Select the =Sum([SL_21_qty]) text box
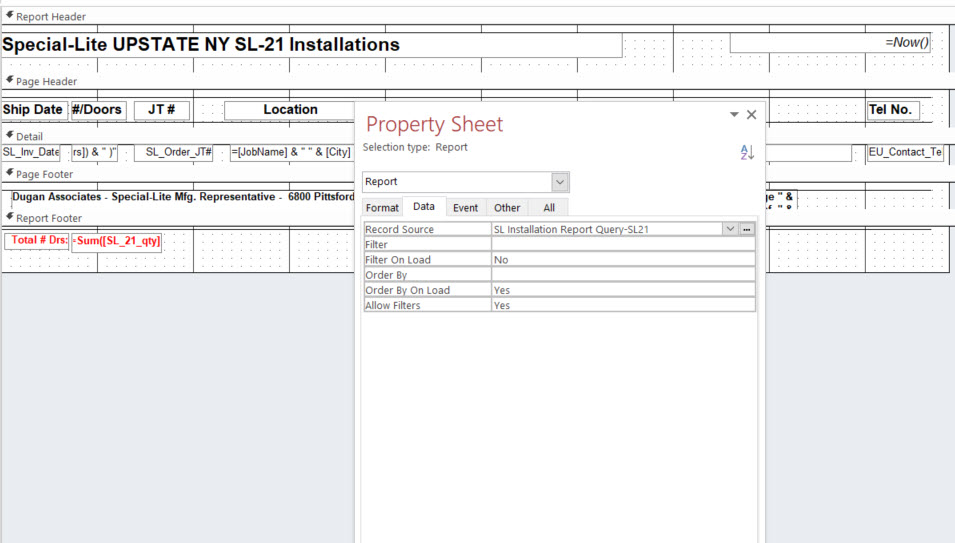The image size is (955, 543). coord(117,241)
